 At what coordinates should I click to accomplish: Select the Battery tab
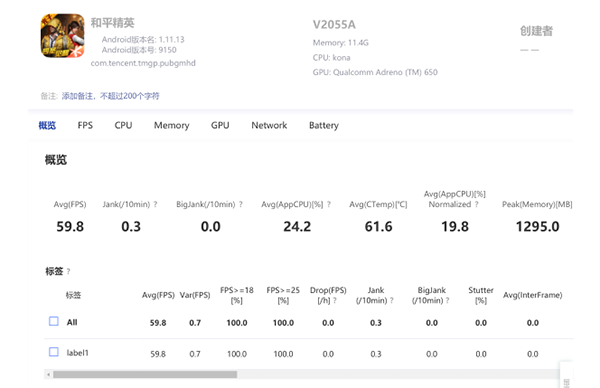coord(324,126)
